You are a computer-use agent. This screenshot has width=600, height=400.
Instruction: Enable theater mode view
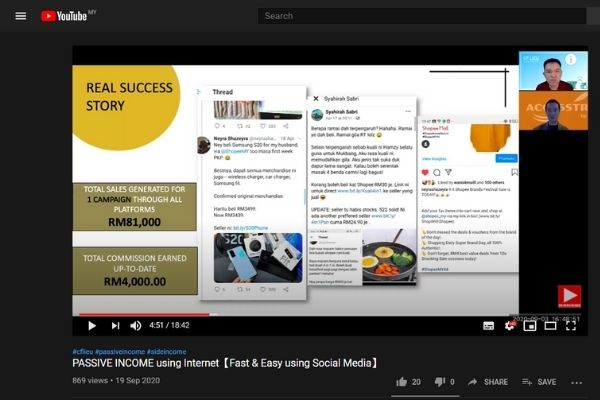click(x=550, y=326)
